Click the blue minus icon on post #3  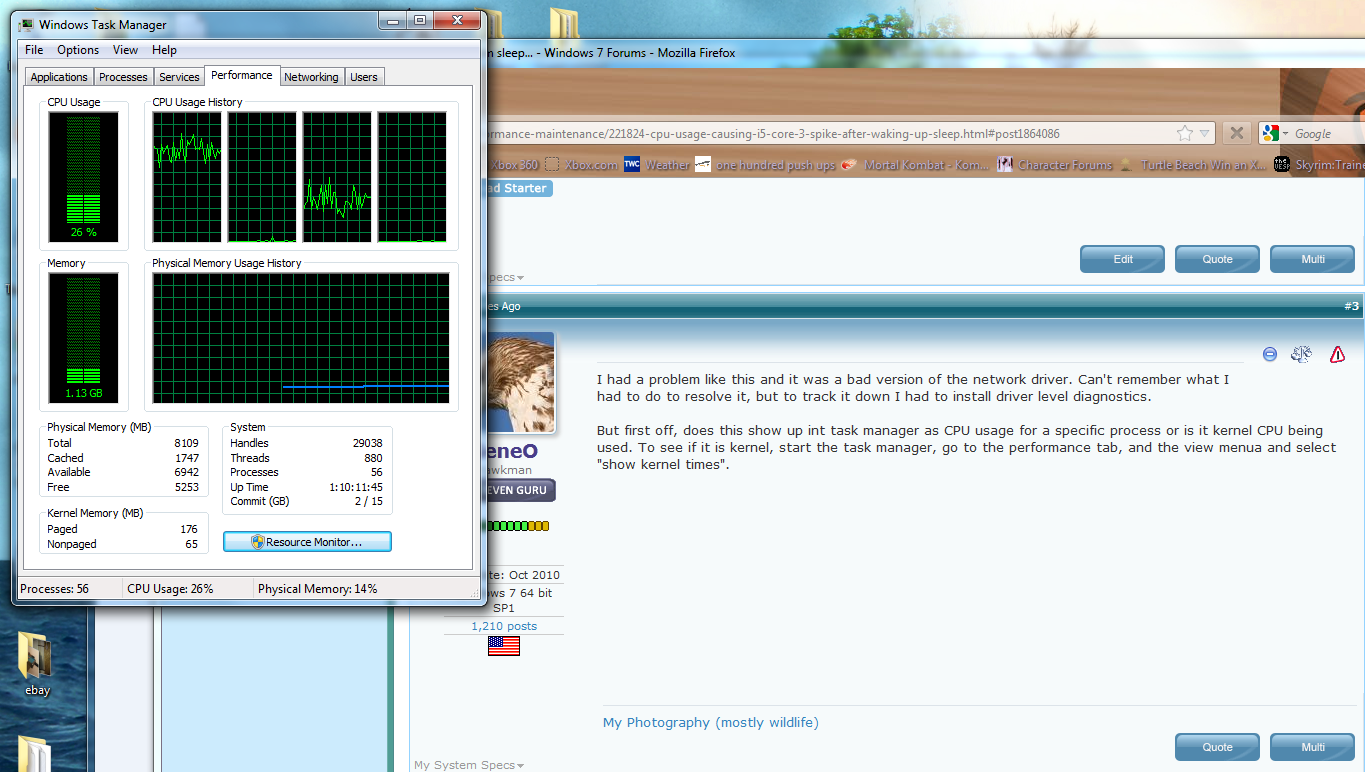point(1270,354)
